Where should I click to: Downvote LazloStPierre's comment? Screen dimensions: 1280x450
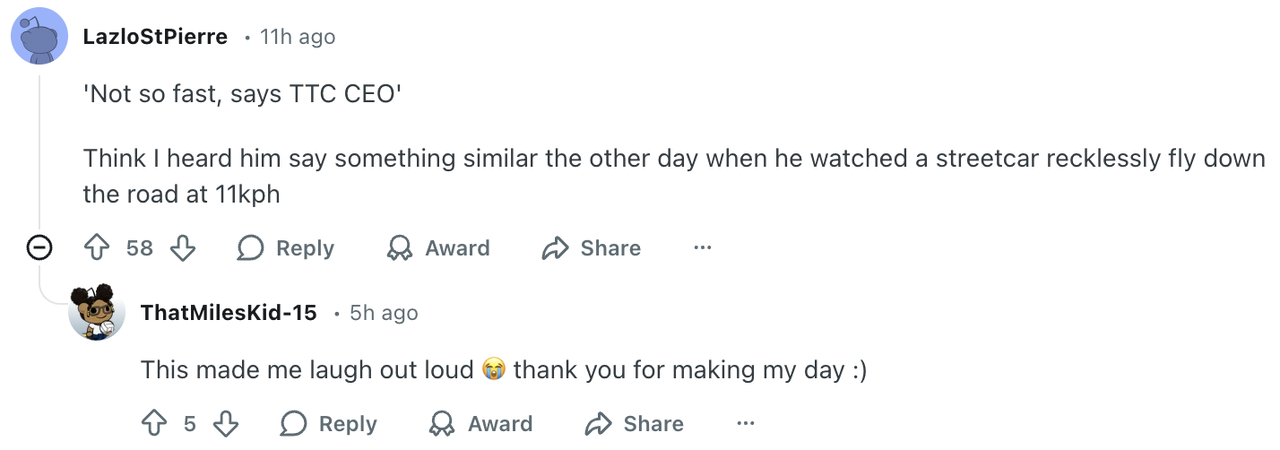click(182, 248)
